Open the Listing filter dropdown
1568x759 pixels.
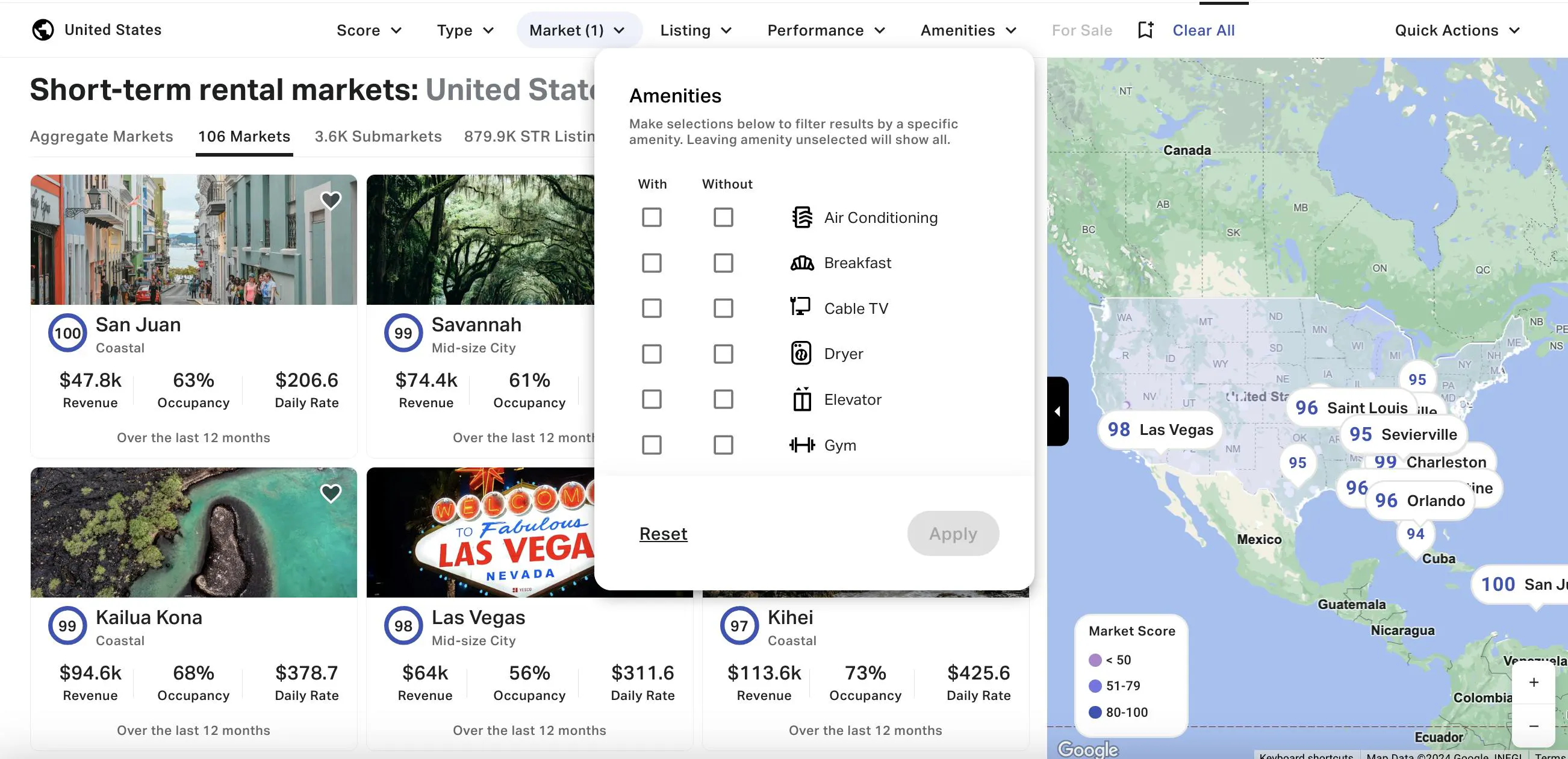click(695, 31)
